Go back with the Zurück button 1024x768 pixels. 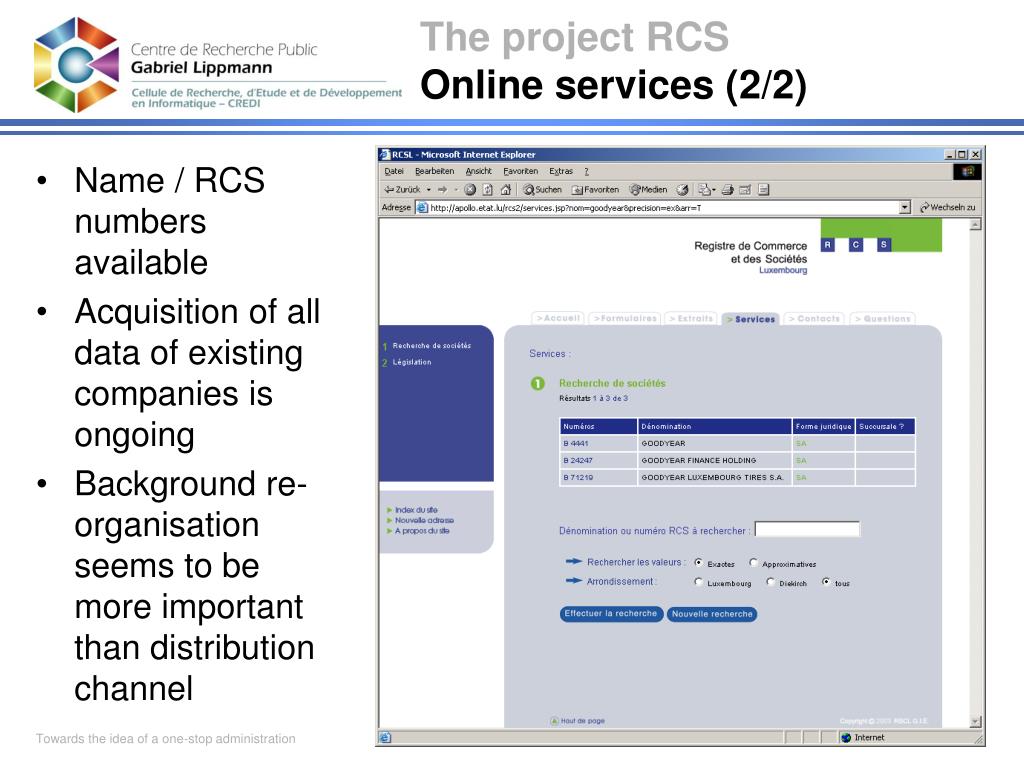coord(402,189)
